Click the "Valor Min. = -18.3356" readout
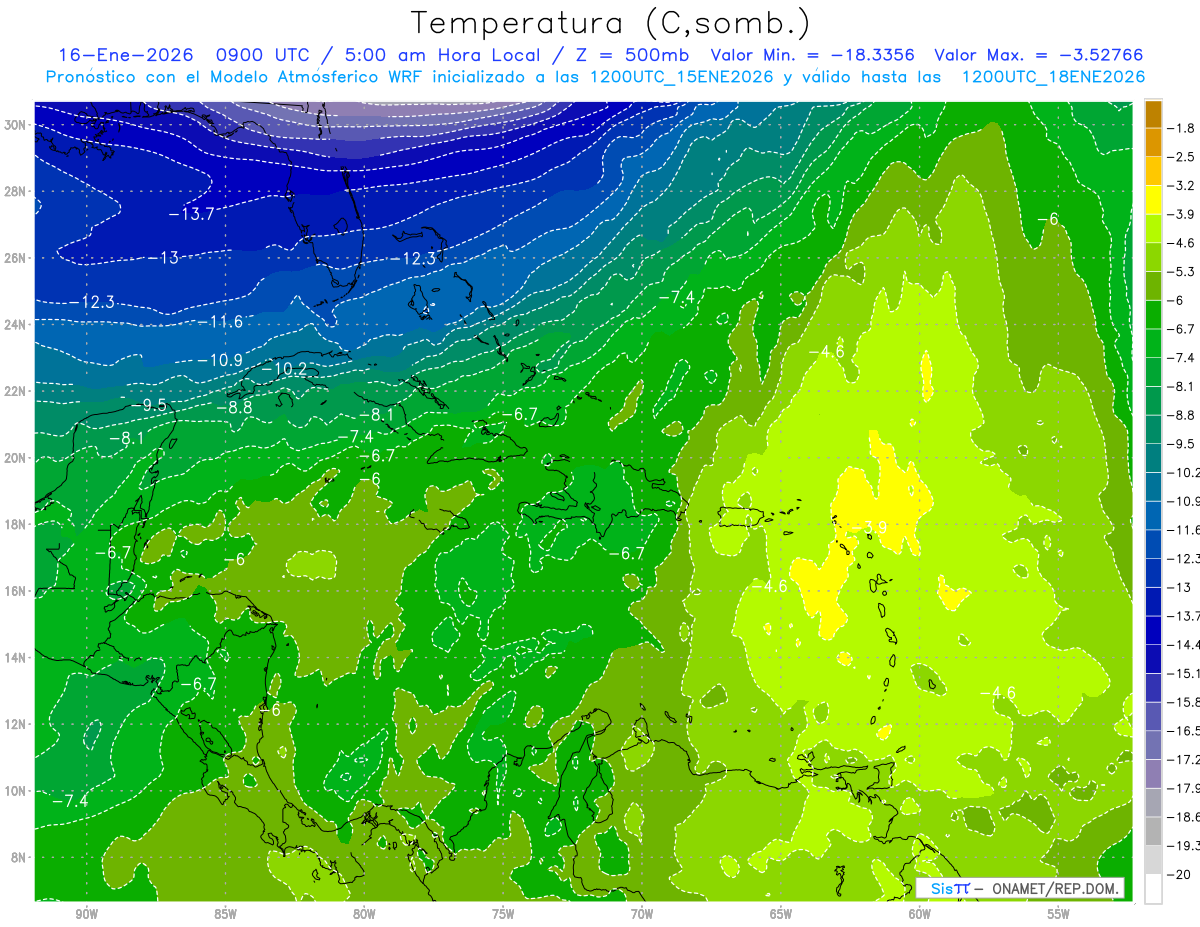This screenshot has width=1200, height=927. click(813, 55)
